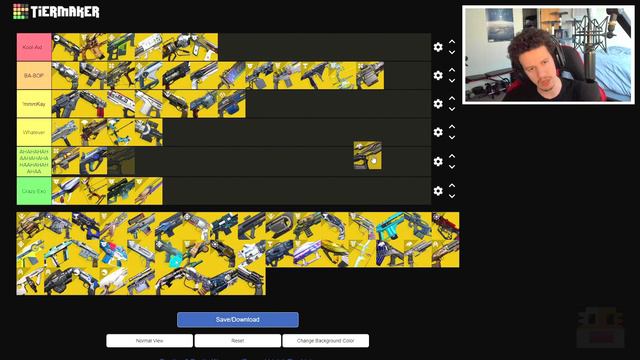Click the 'mmmKay tier label
Screen dimensions: 640x360
tap(34, 104)
